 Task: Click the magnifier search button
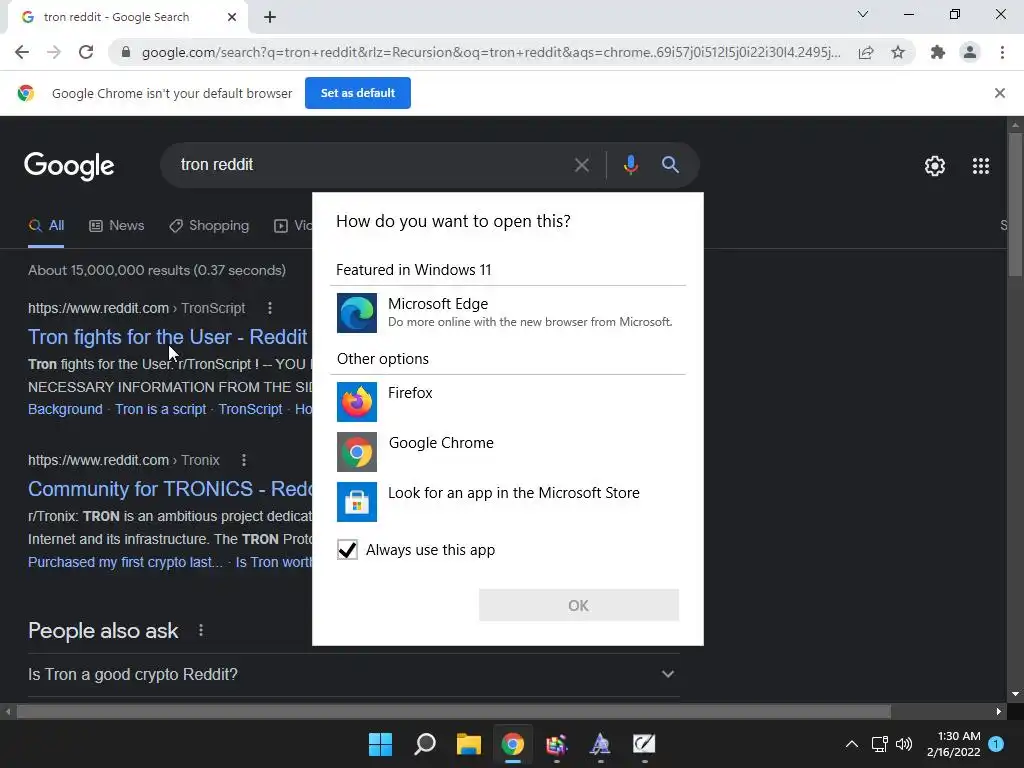[x=670, y=165]
